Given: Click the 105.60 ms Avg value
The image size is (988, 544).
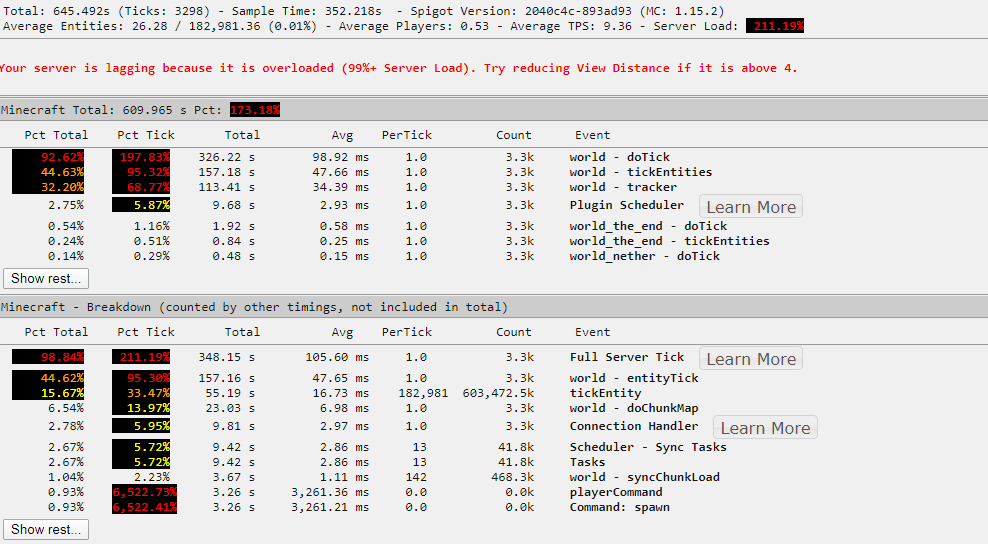Looking at the screenshot, I should click(x=337, y=357).
